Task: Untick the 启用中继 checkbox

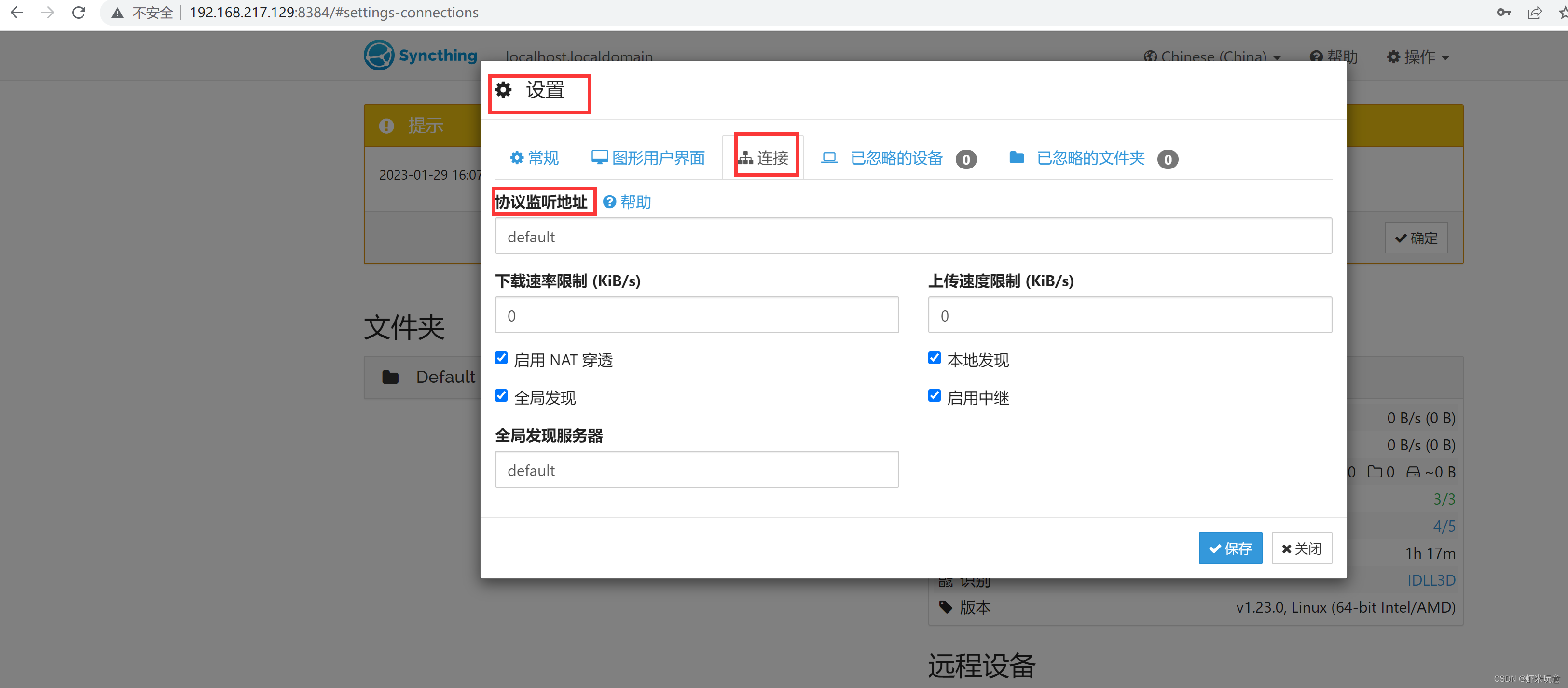Action: pos(935,396)
